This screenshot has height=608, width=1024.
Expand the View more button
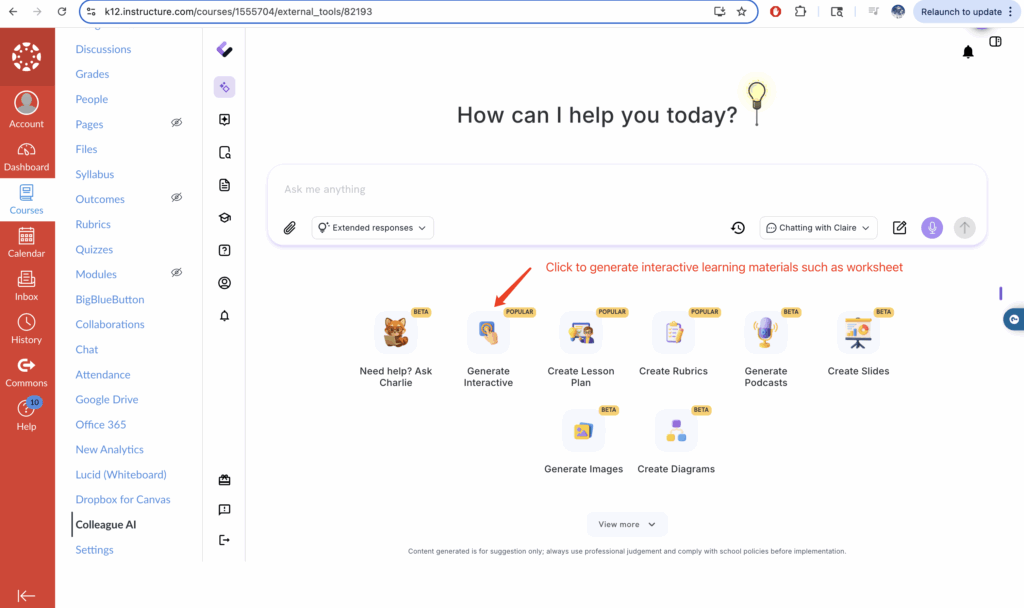click(627, 524)
